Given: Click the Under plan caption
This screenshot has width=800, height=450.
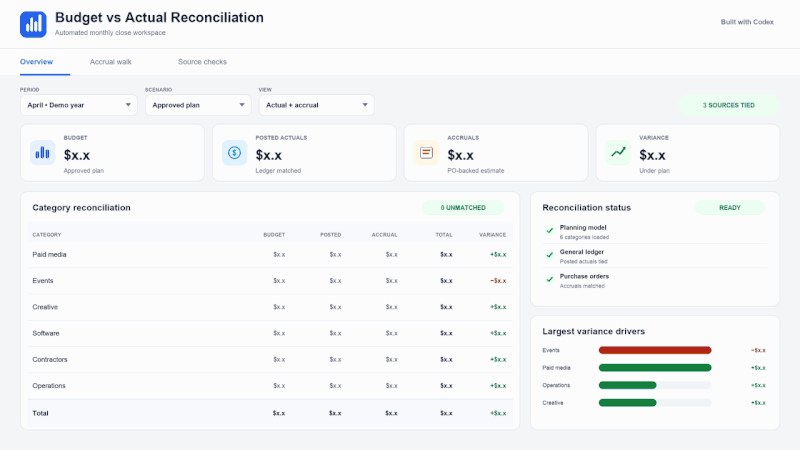Looking at the screenshot, I should 654,171.
